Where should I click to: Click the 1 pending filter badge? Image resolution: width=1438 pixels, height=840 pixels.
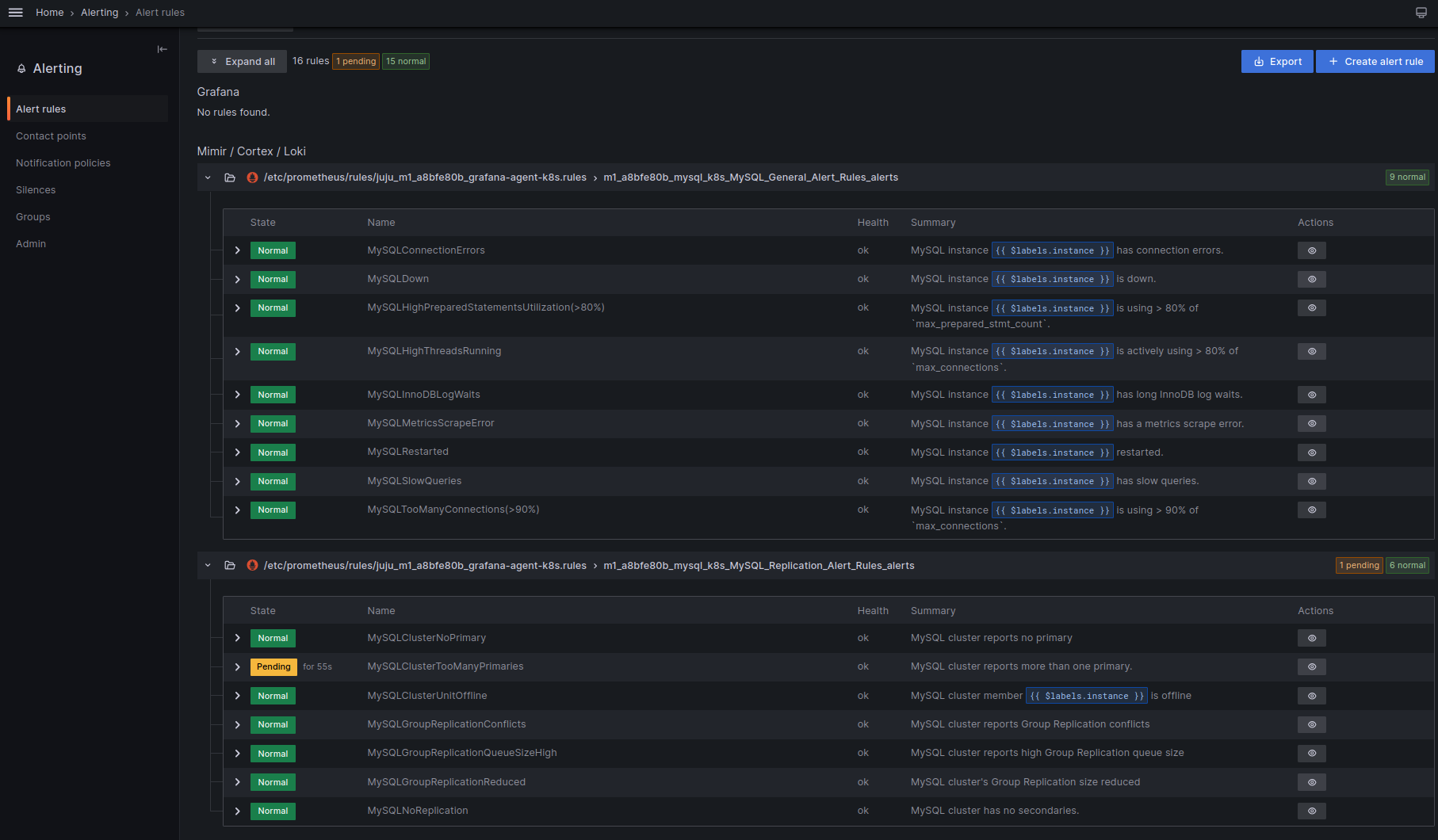[x=355, y=61]
